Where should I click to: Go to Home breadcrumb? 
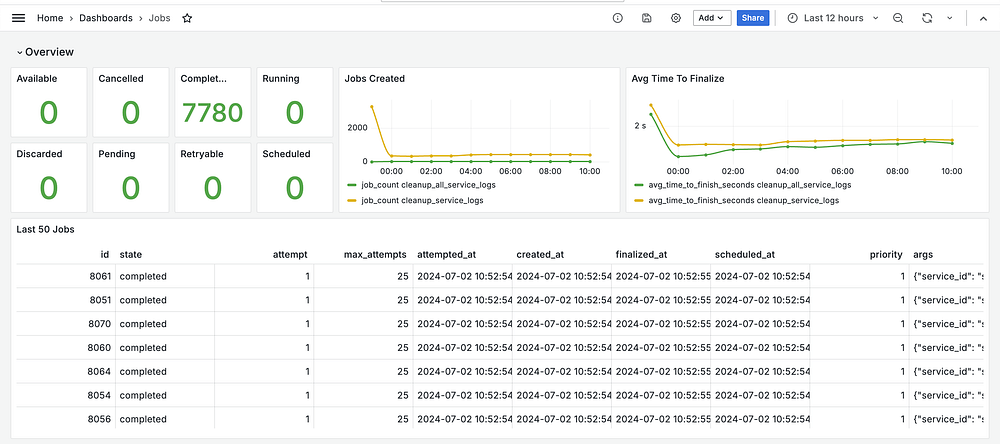click(50, 18)
